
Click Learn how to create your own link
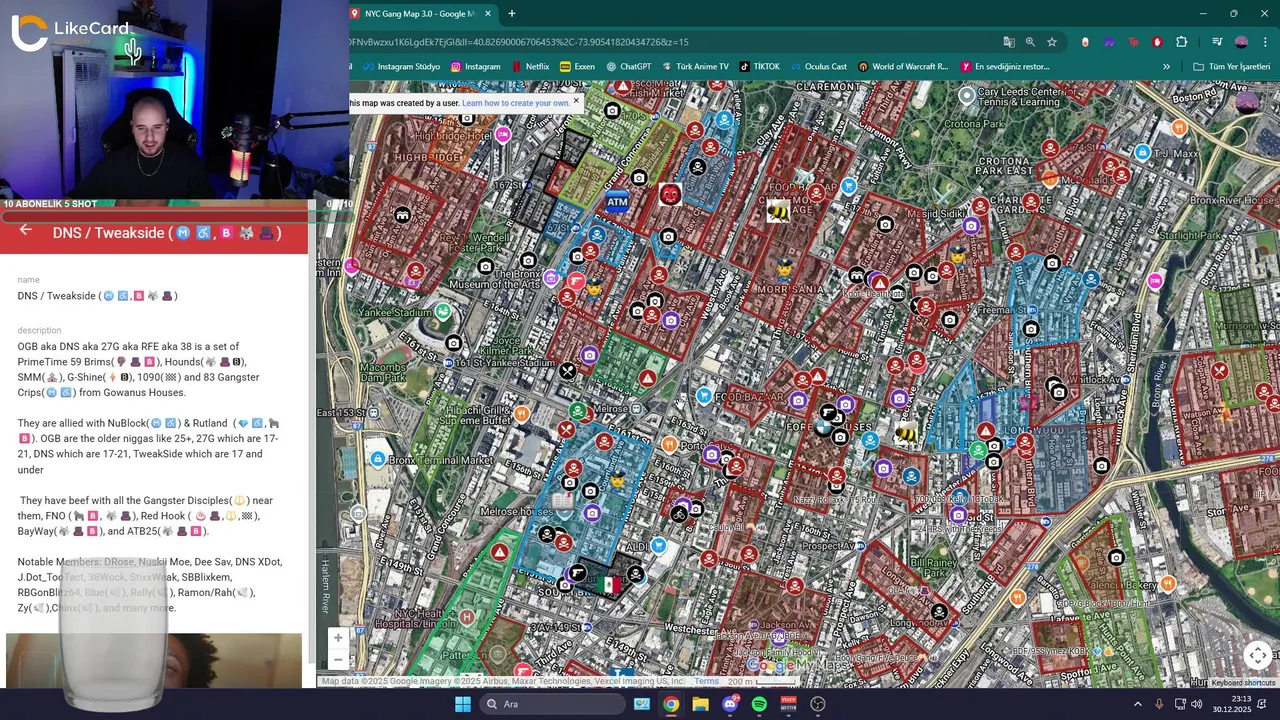click(x=515, y=103)
